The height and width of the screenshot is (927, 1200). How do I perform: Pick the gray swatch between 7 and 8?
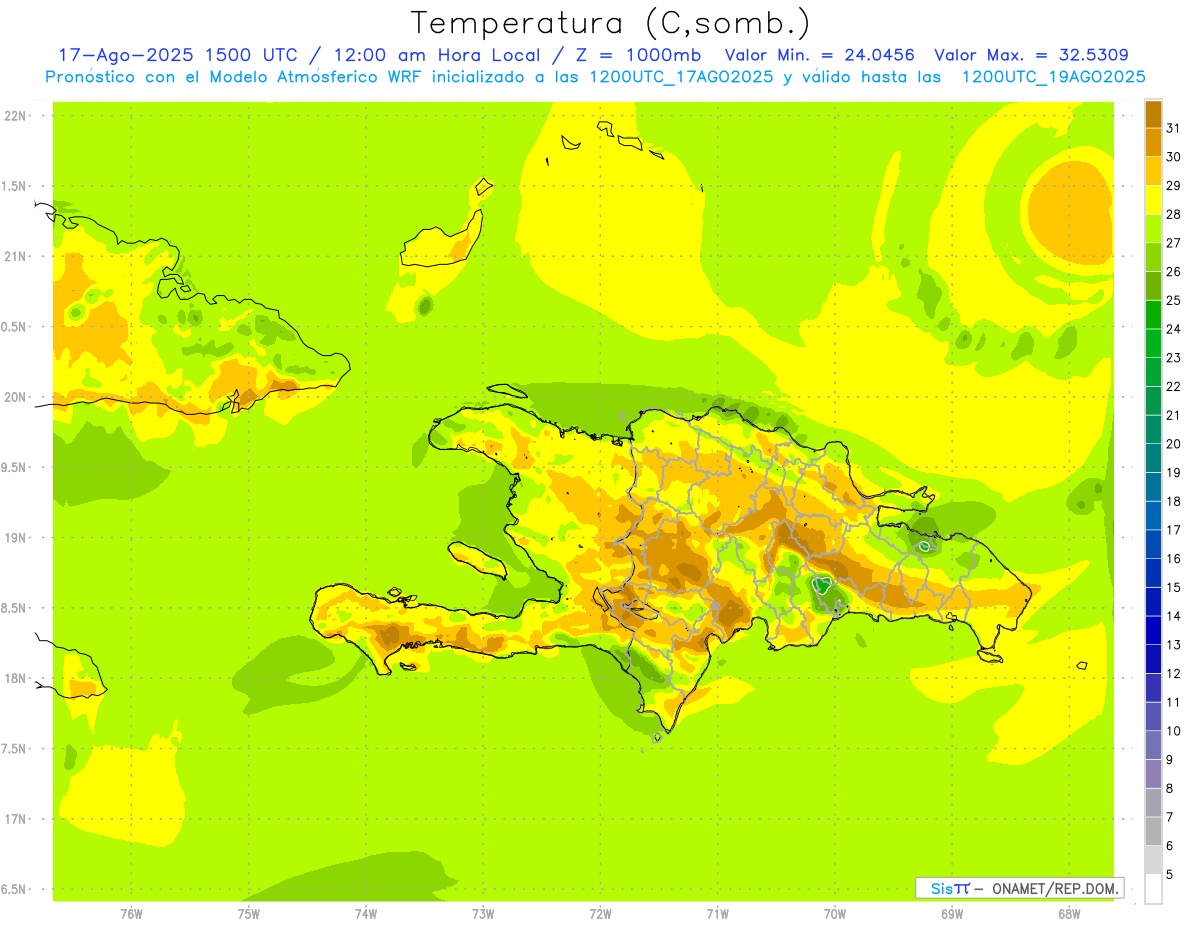click(1153, 802)
